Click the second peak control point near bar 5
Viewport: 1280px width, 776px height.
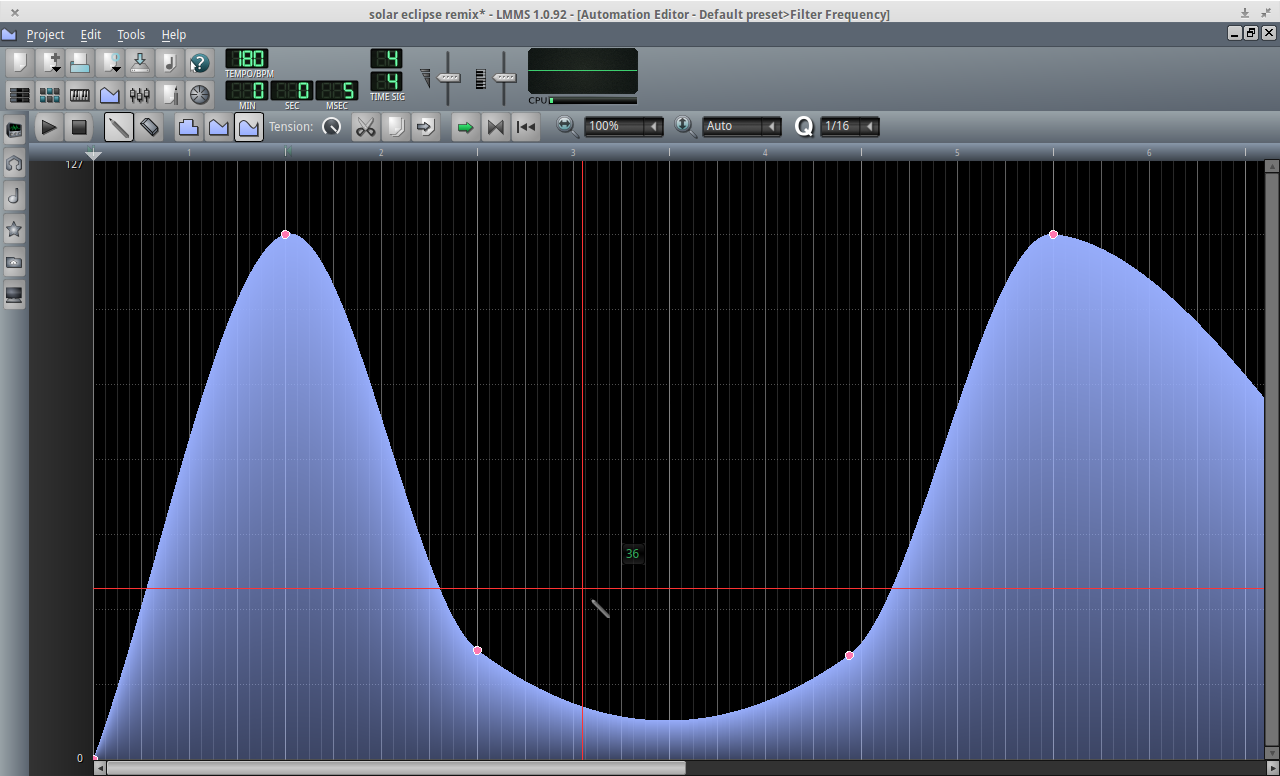pyautogui.click(x=1053, y=234)
